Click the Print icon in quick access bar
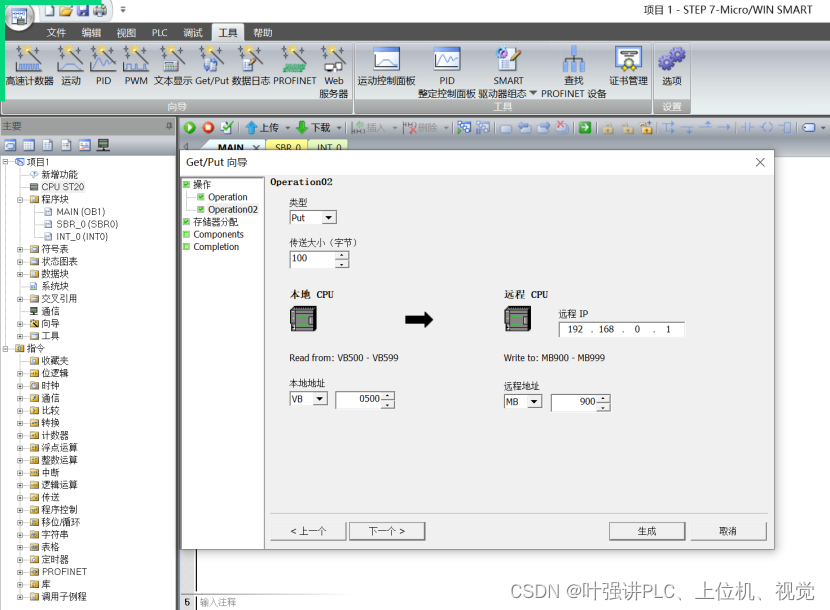The height and width of the screenshot is (610, 830). pos(100,10)
